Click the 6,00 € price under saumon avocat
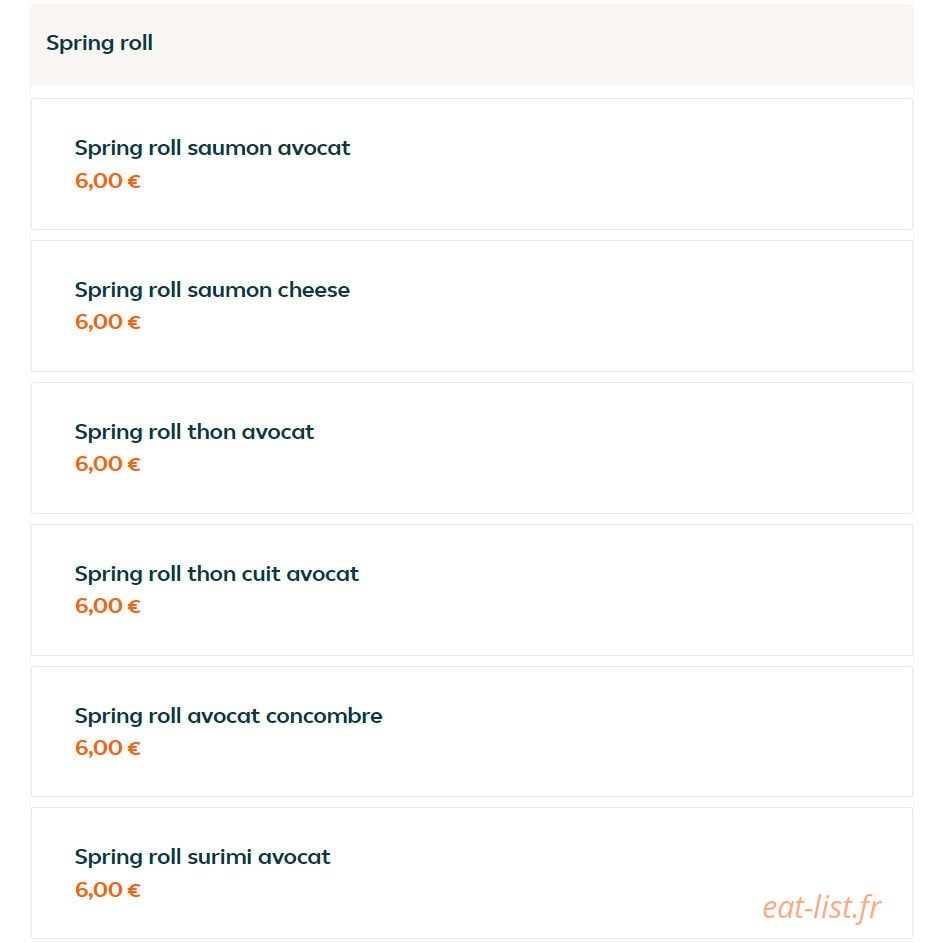 tap(108, 181)
